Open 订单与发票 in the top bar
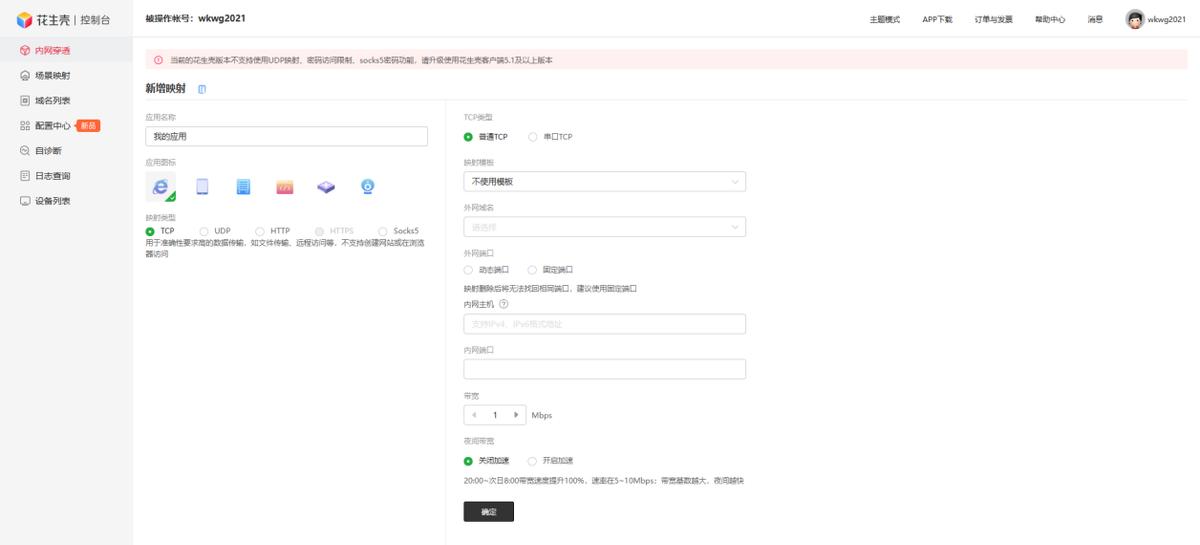The height and width of the screenshot is (545, 1200). pyautogui.click(x=993, y=20)
